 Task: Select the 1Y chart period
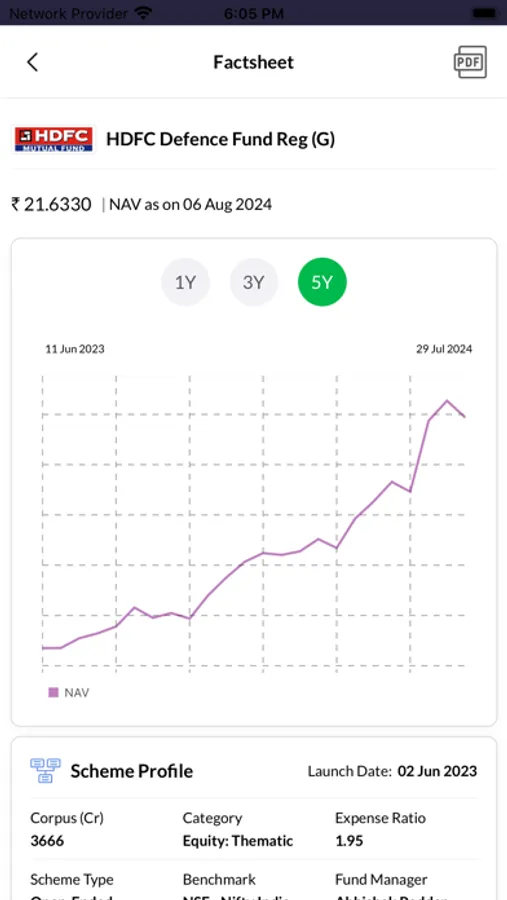pyautogui.click(x=185, y=282)
